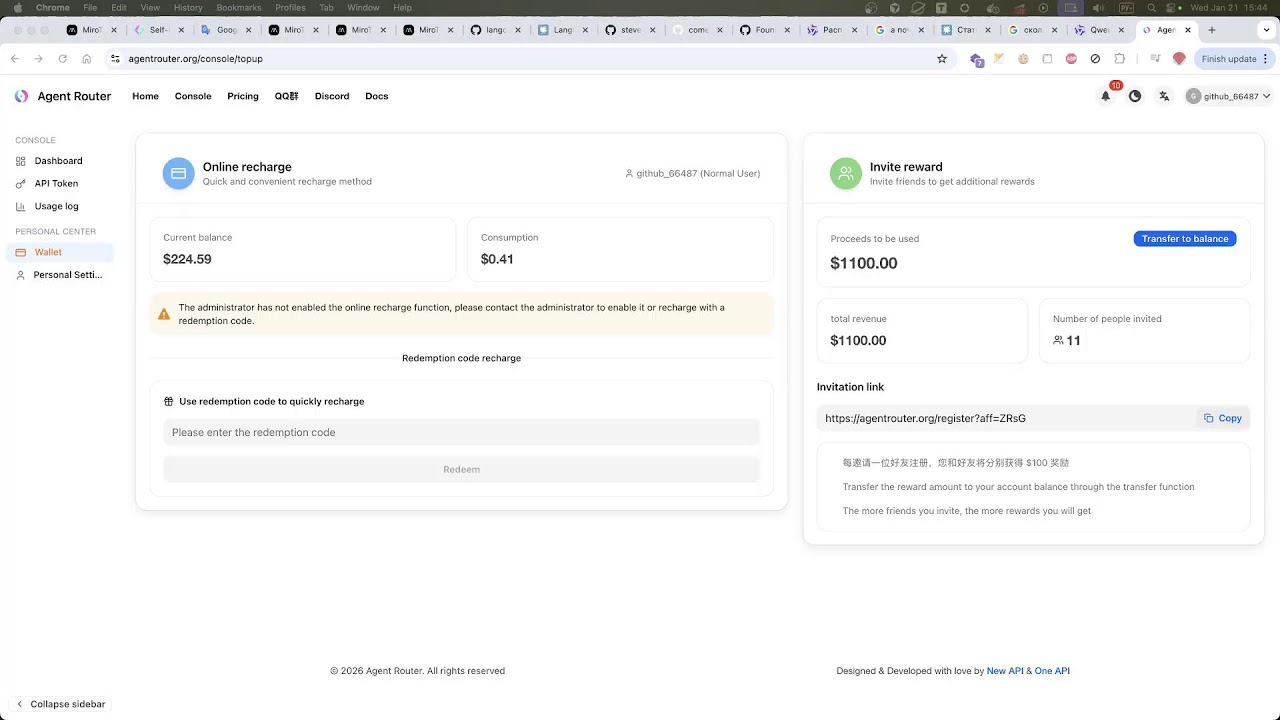This screenshot has width=1280, height=720.
Task: Click the Finish update button
Action: pos(1235,59)
